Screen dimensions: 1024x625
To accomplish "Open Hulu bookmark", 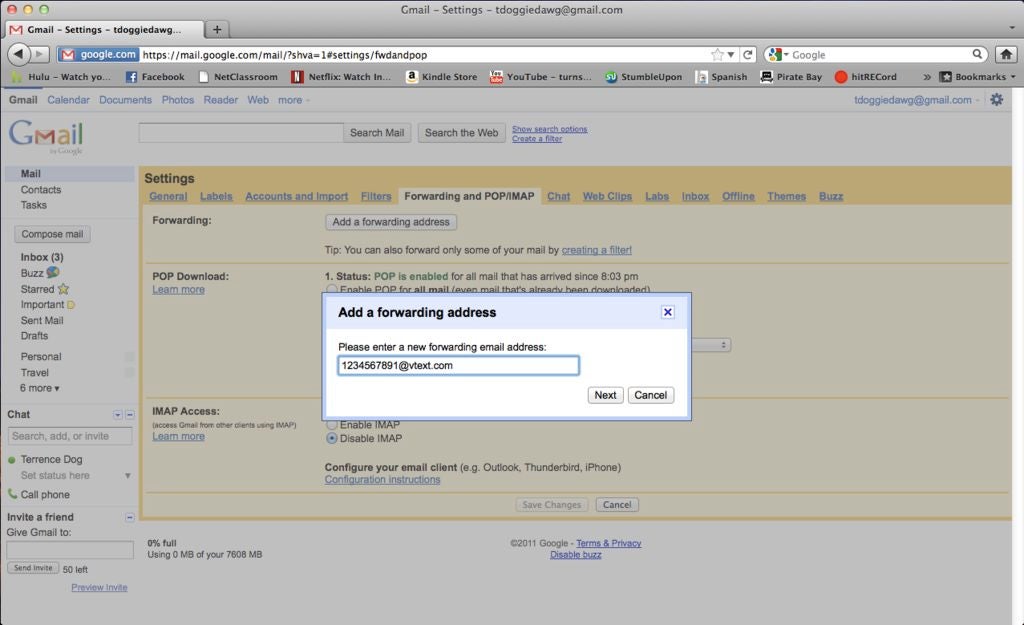I will pyautogui.click(x=61, y=77).
